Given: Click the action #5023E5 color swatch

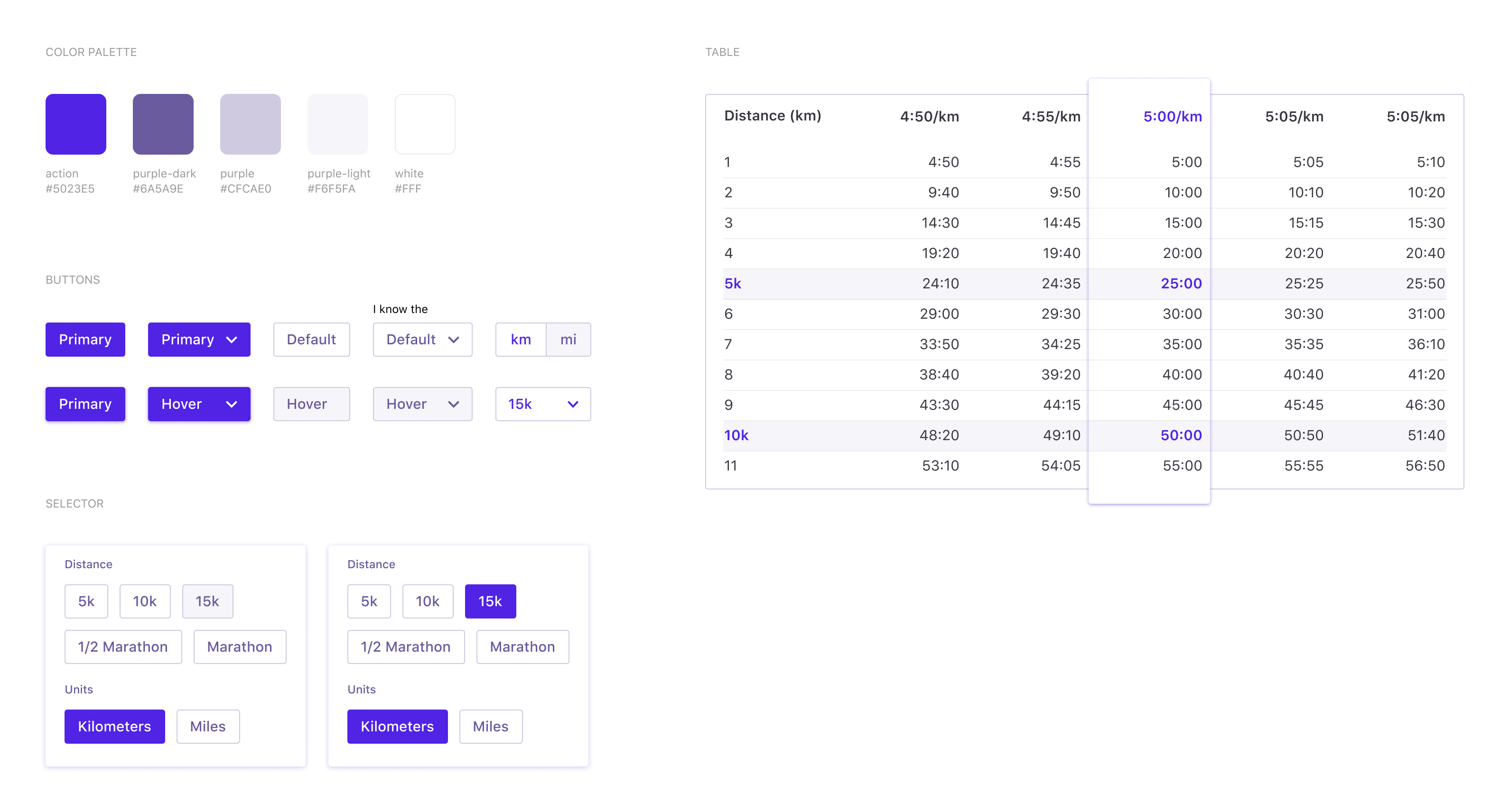Looking at the screenshot, I should (x=75, y=124).
